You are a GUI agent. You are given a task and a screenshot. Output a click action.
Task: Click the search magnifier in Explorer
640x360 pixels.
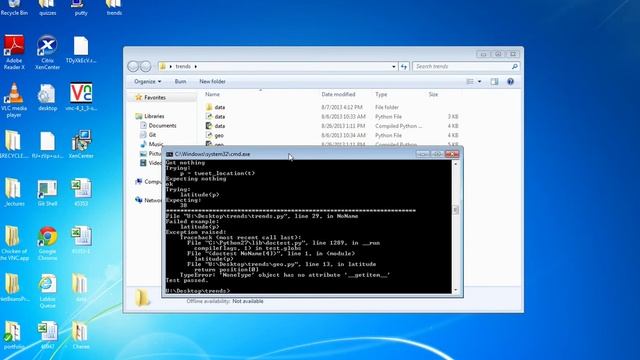(515, 66)
